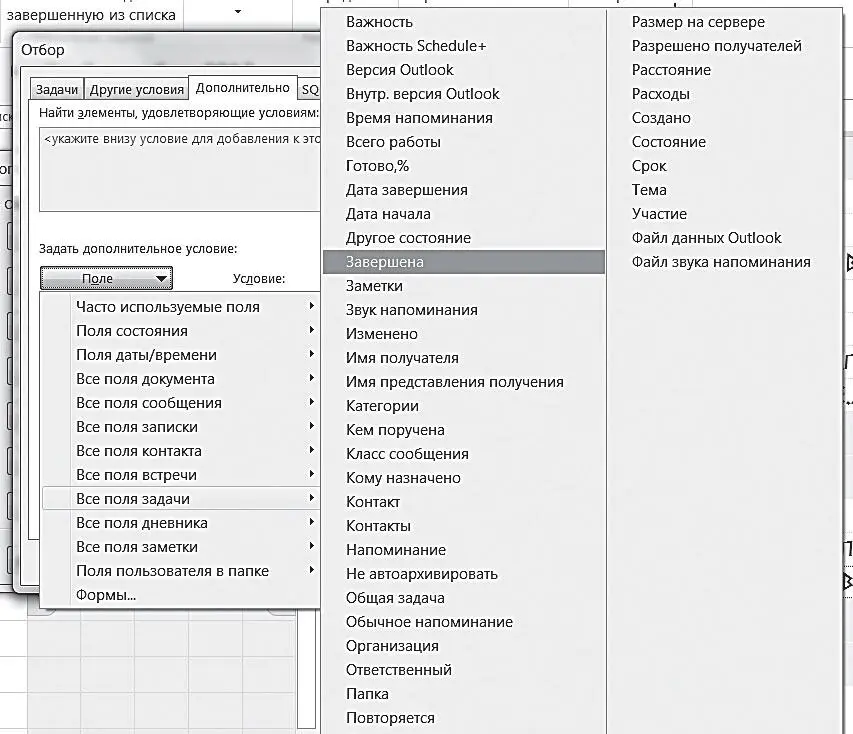The width and height of the screenshot is (853, 734).
Task: Open Все поля дневника submenu
Action: [x=181, y=522]
